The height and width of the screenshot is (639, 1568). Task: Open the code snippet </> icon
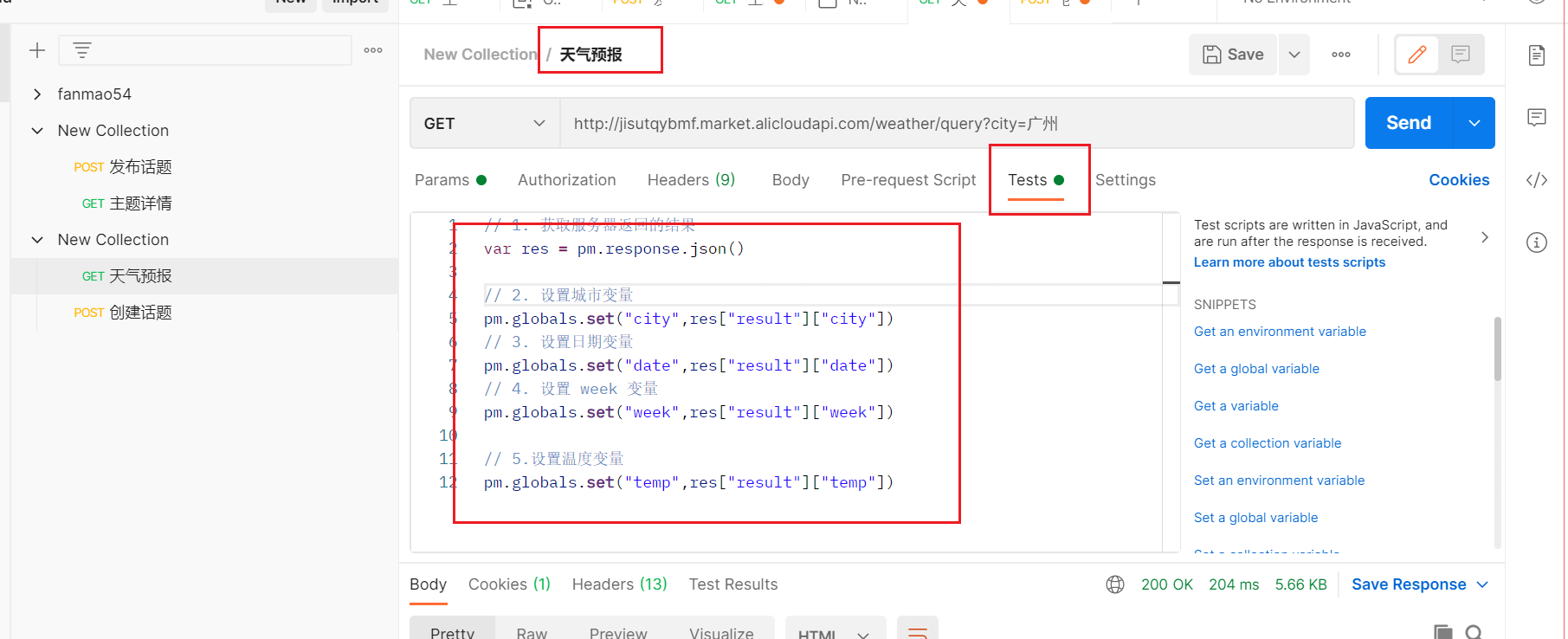[1537, 180]
